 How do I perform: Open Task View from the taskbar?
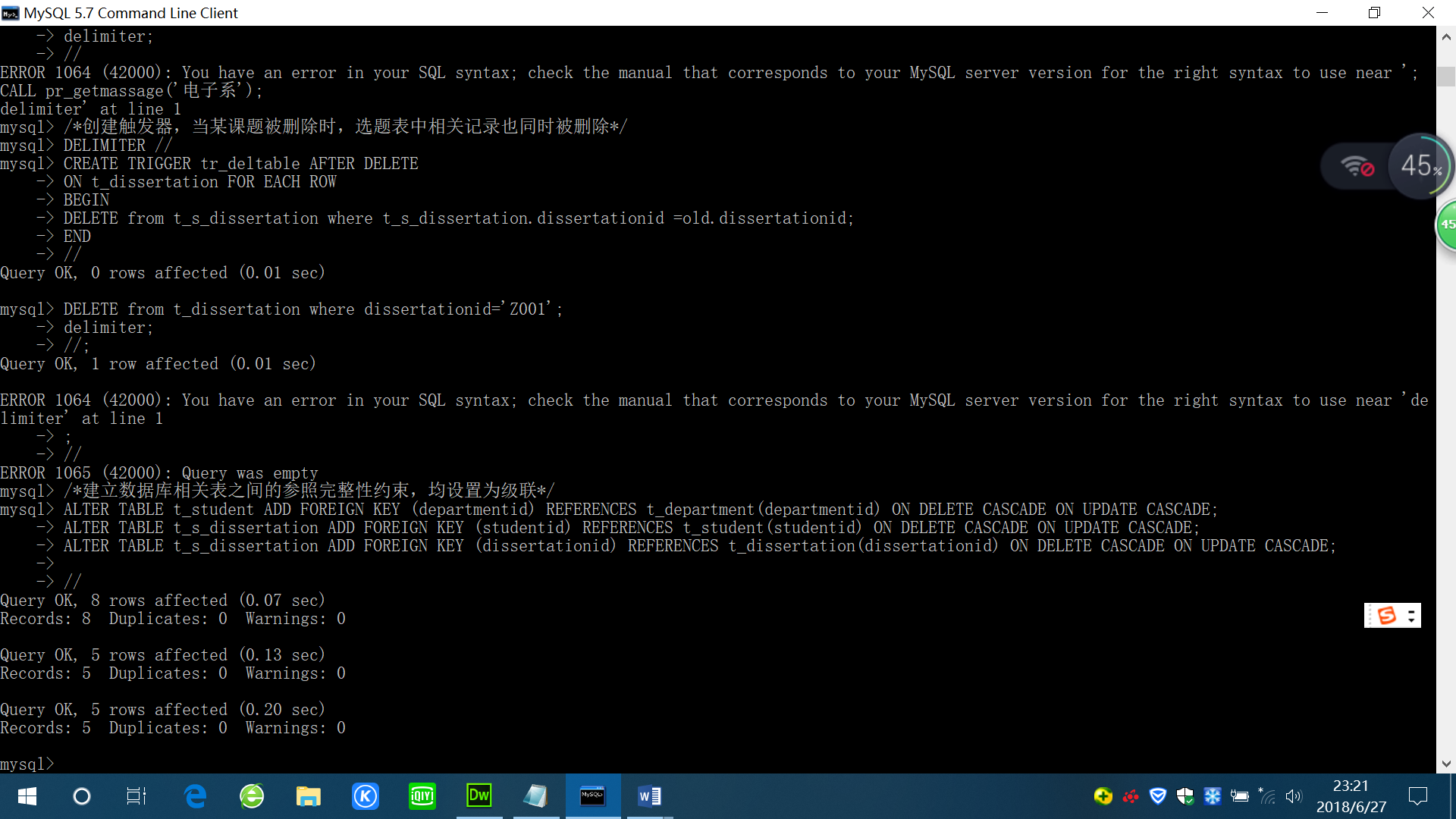136,796
